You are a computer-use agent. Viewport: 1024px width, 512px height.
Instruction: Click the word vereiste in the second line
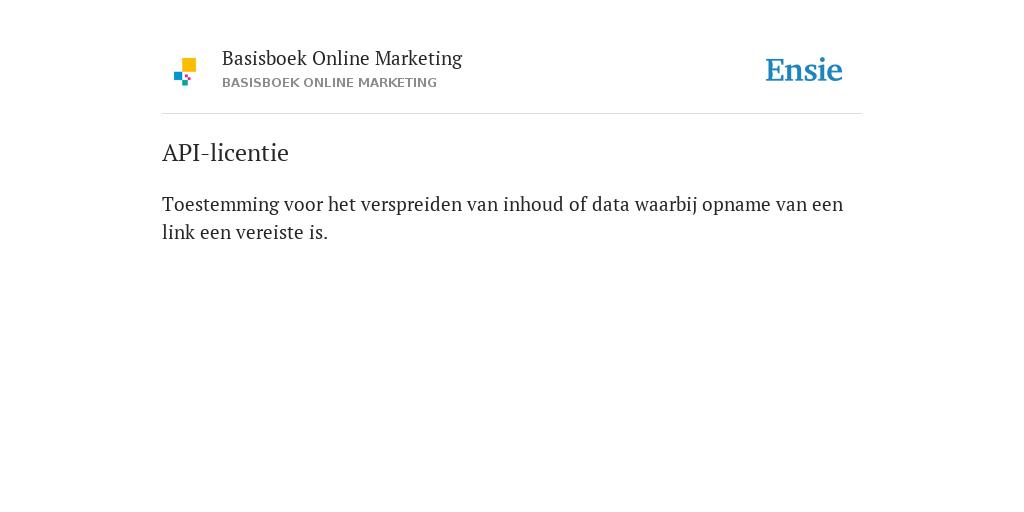coord(270,232)
